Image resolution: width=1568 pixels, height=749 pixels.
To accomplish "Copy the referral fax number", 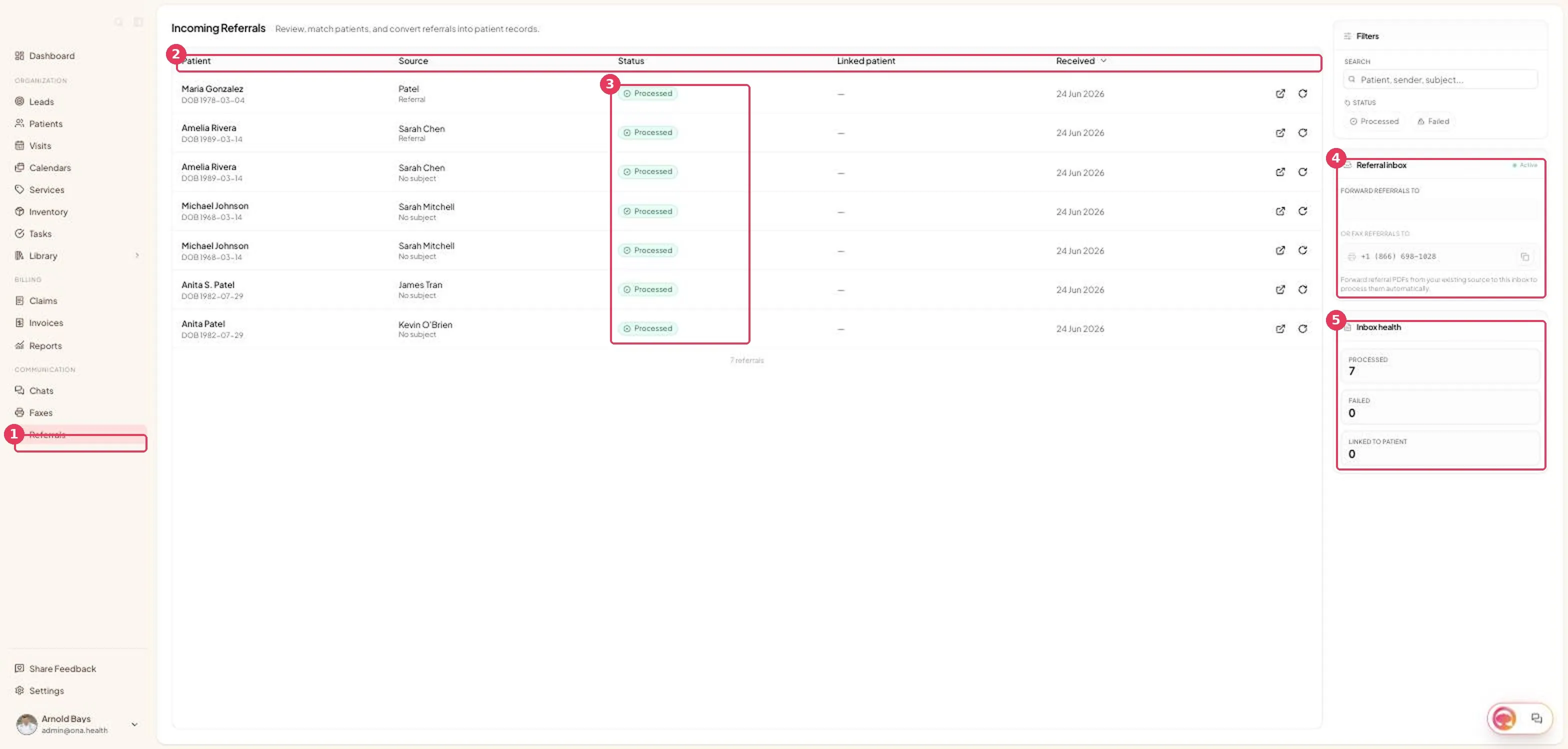I will [1525, 257].
